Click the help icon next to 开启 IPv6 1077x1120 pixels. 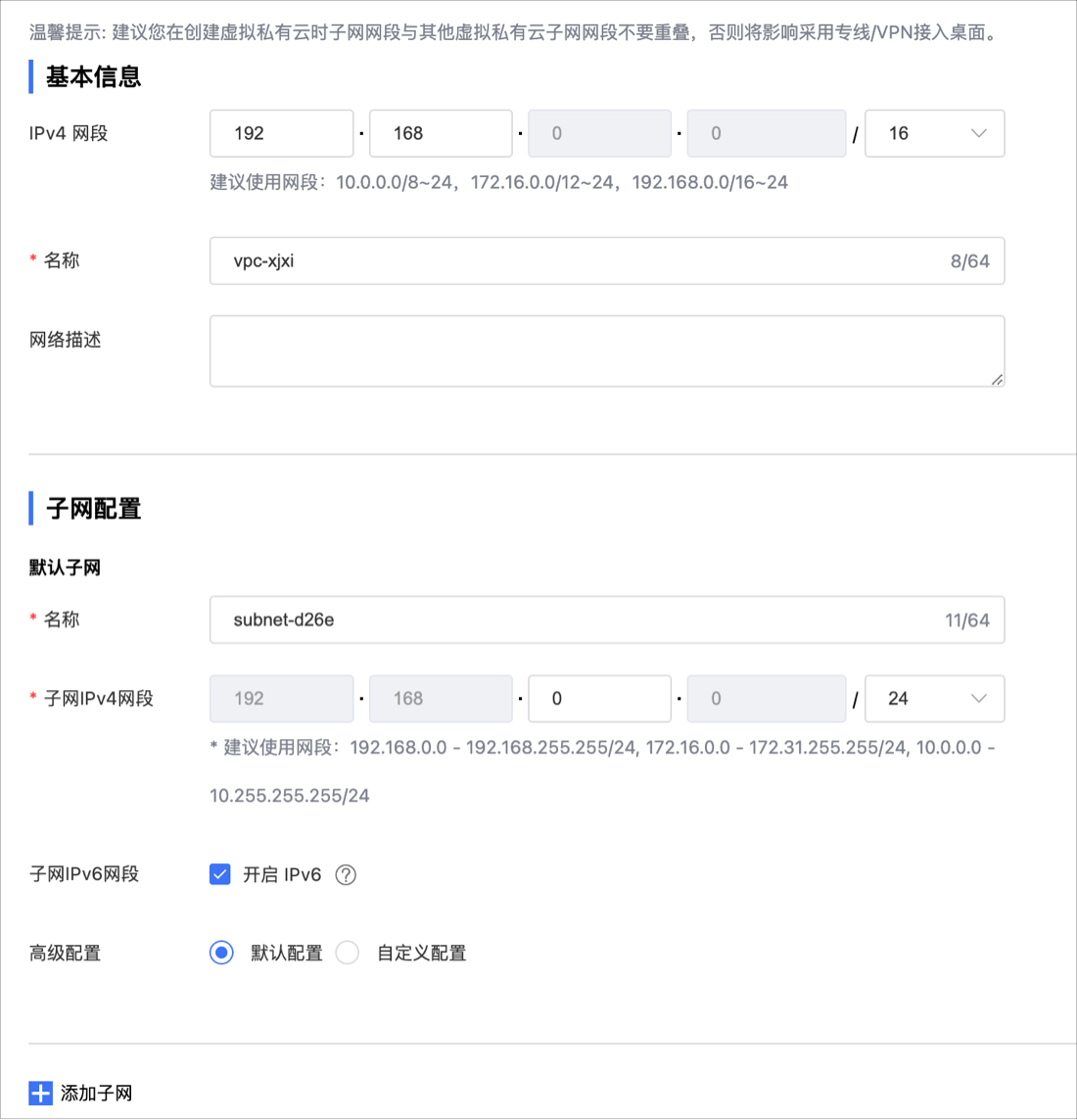coord(346,874)
